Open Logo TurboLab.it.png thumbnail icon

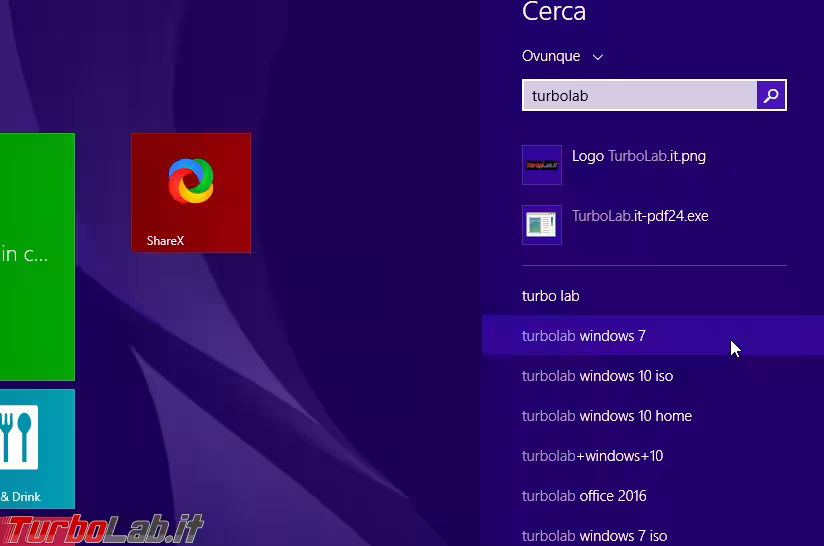click(x=542, y=165)
